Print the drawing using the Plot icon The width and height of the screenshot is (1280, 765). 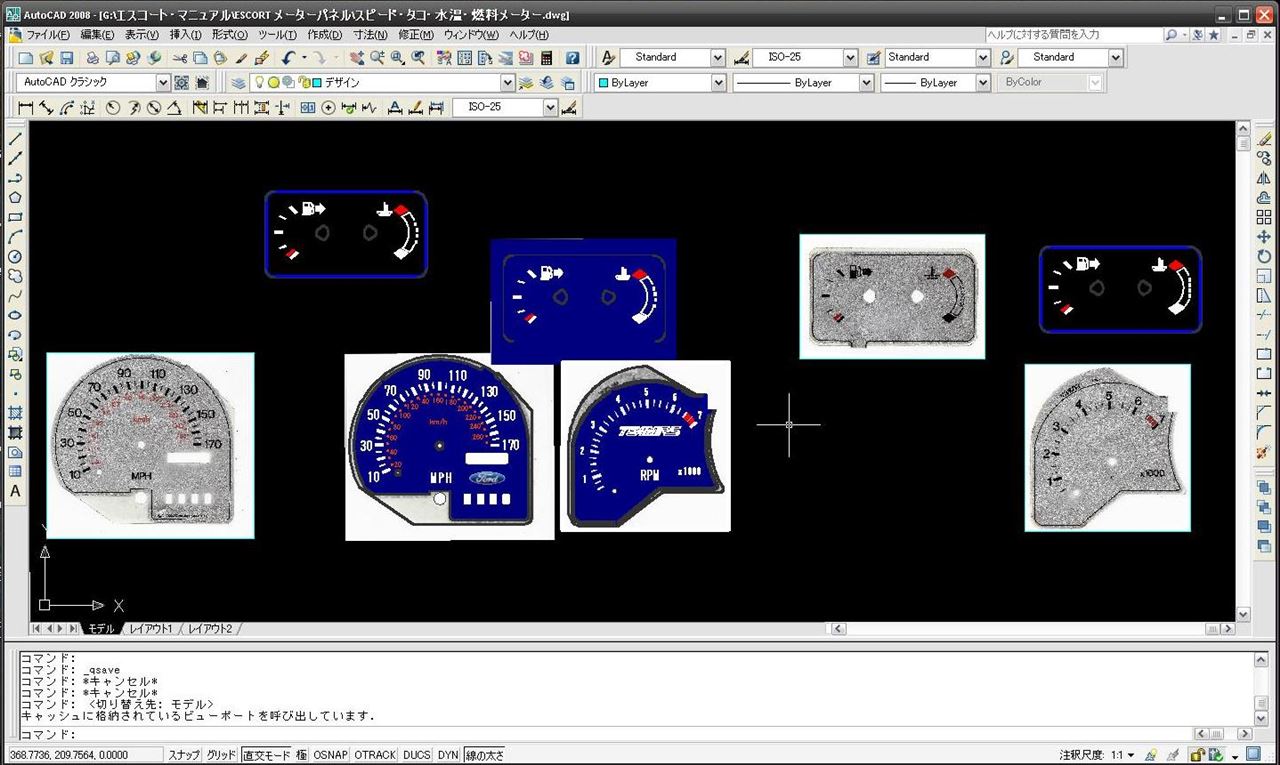coord(92,58)
